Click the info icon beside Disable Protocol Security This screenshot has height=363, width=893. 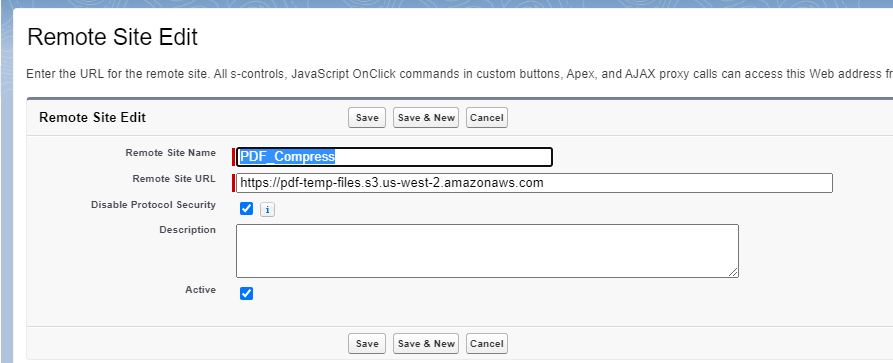pyautogui.click(x=267, y=210)
